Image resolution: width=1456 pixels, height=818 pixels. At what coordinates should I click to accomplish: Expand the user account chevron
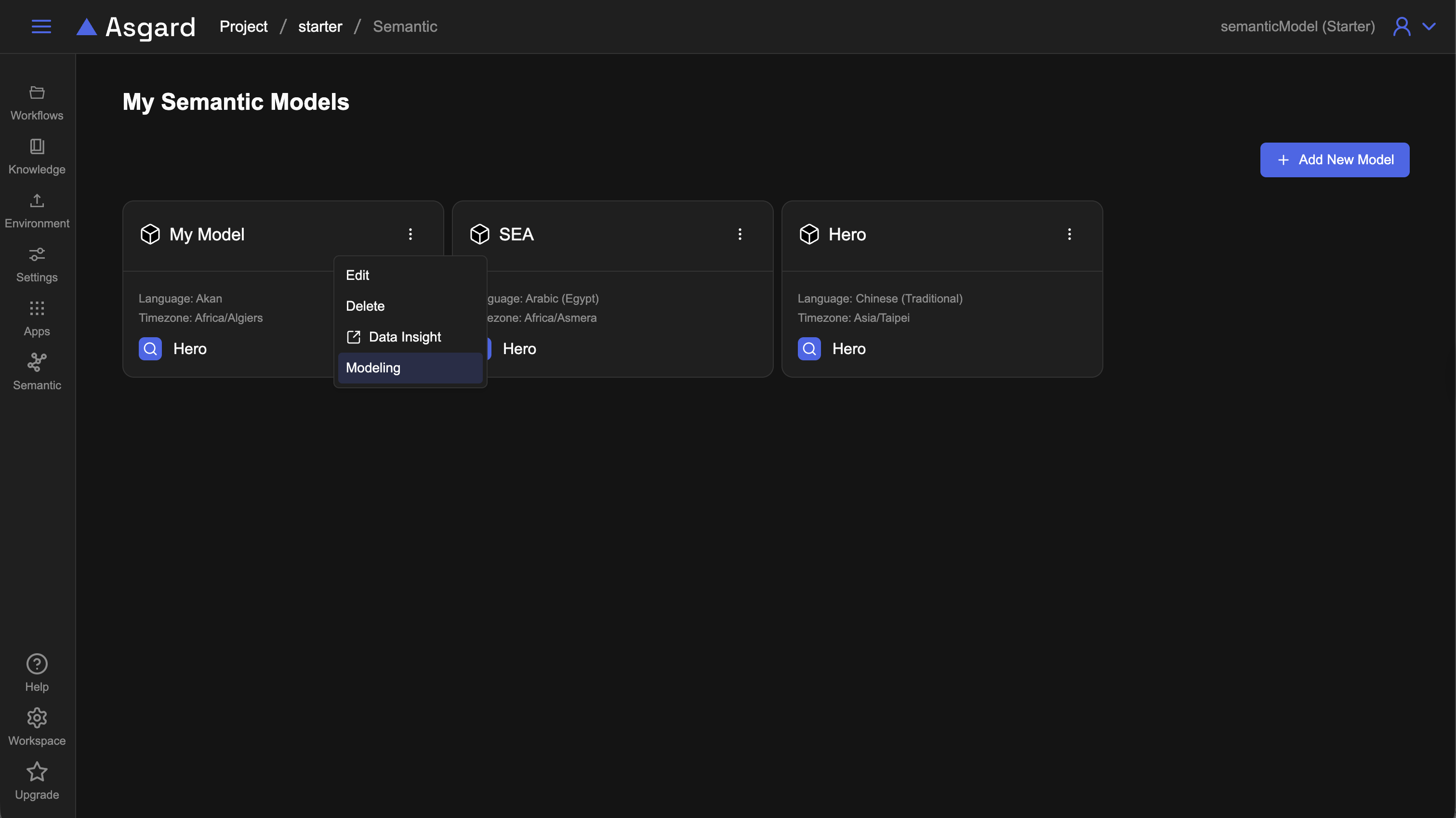coord(1429,26)
